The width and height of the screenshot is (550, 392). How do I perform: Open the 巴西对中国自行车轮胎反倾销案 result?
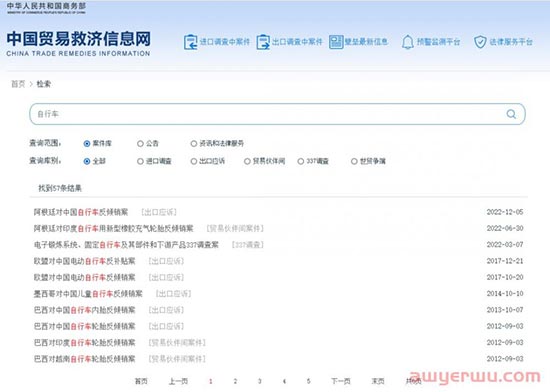(85, 326)
